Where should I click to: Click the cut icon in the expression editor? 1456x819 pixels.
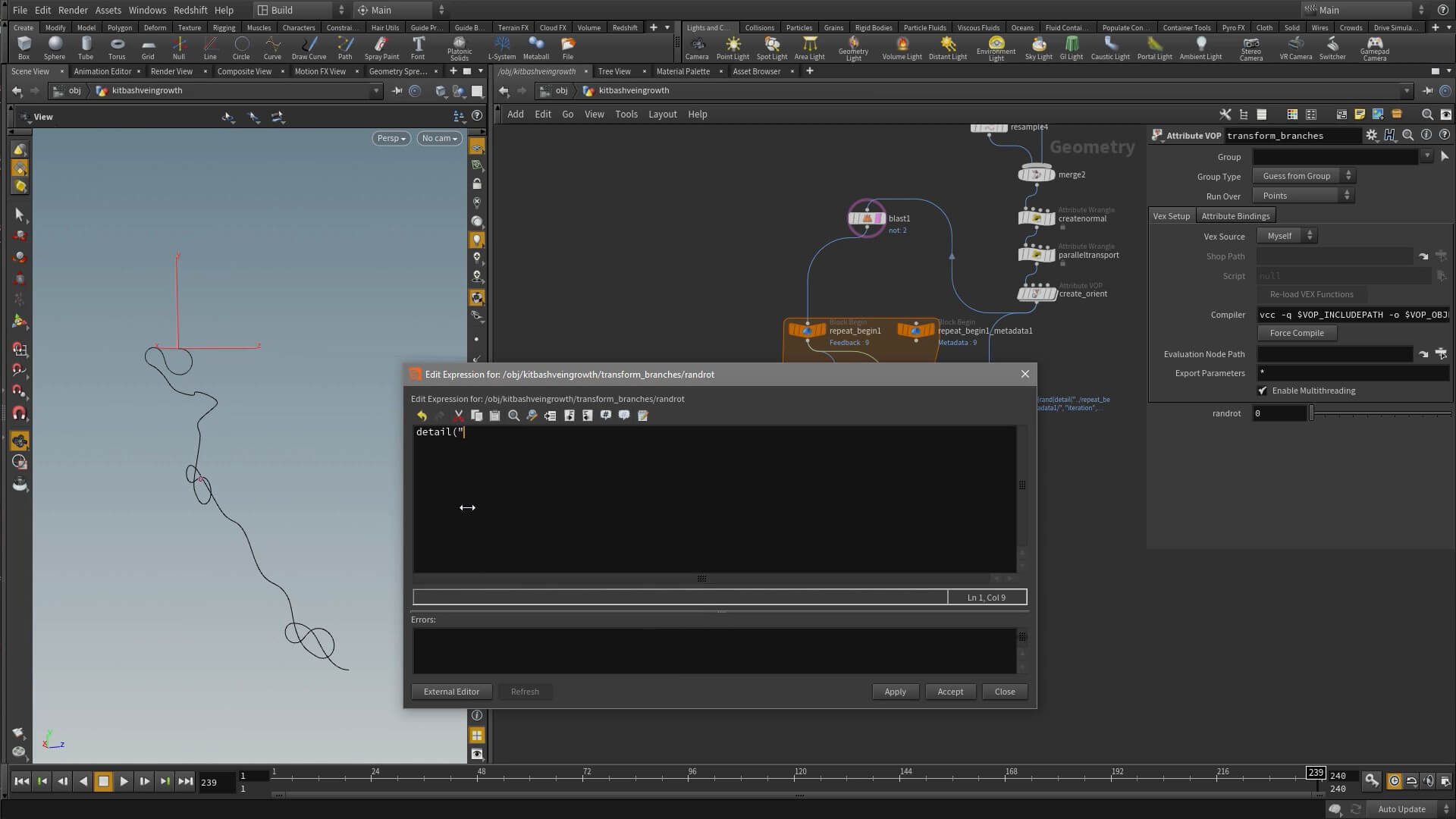point(459,416)
